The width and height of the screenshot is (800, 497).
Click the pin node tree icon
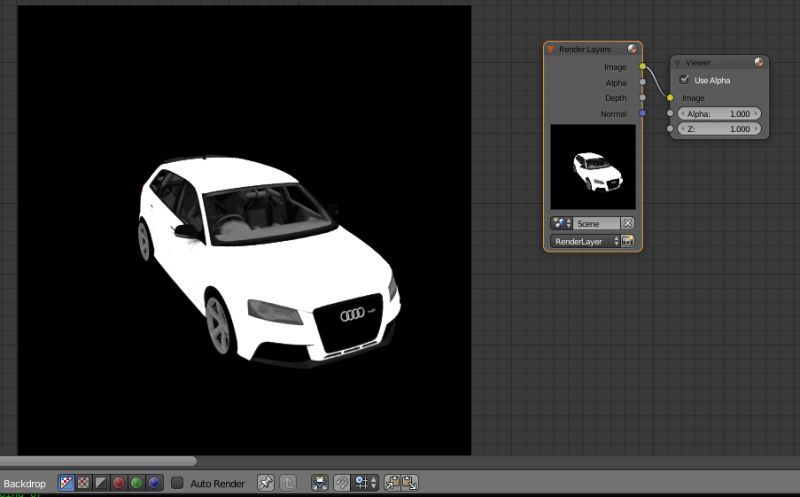coord(265,483)
